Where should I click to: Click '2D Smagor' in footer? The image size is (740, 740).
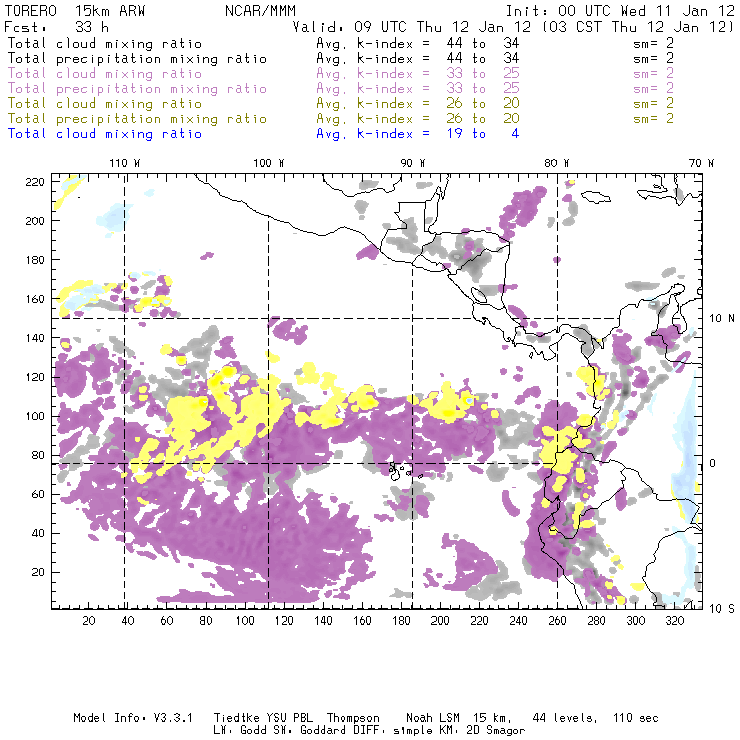click(x=496, y=731)
